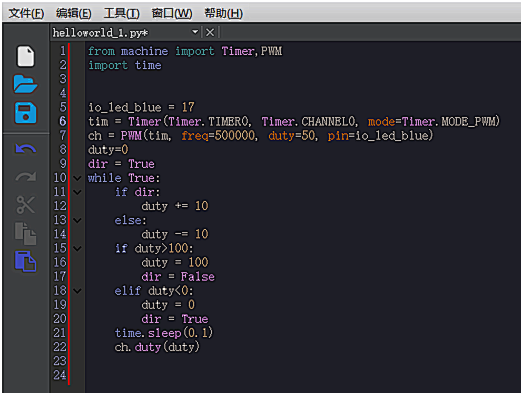Open the 文件(F) menu
The image size is (521, 393).
tap(26, 13)
